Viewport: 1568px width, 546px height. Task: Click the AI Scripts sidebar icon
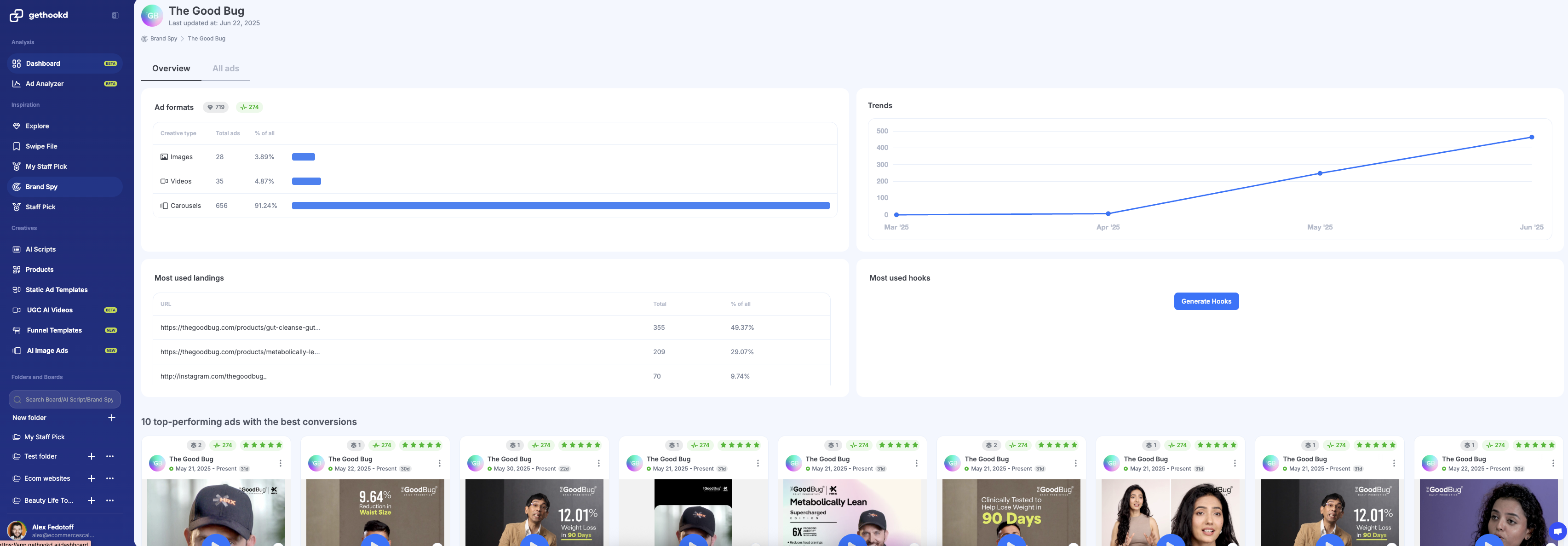click(17, 250)
